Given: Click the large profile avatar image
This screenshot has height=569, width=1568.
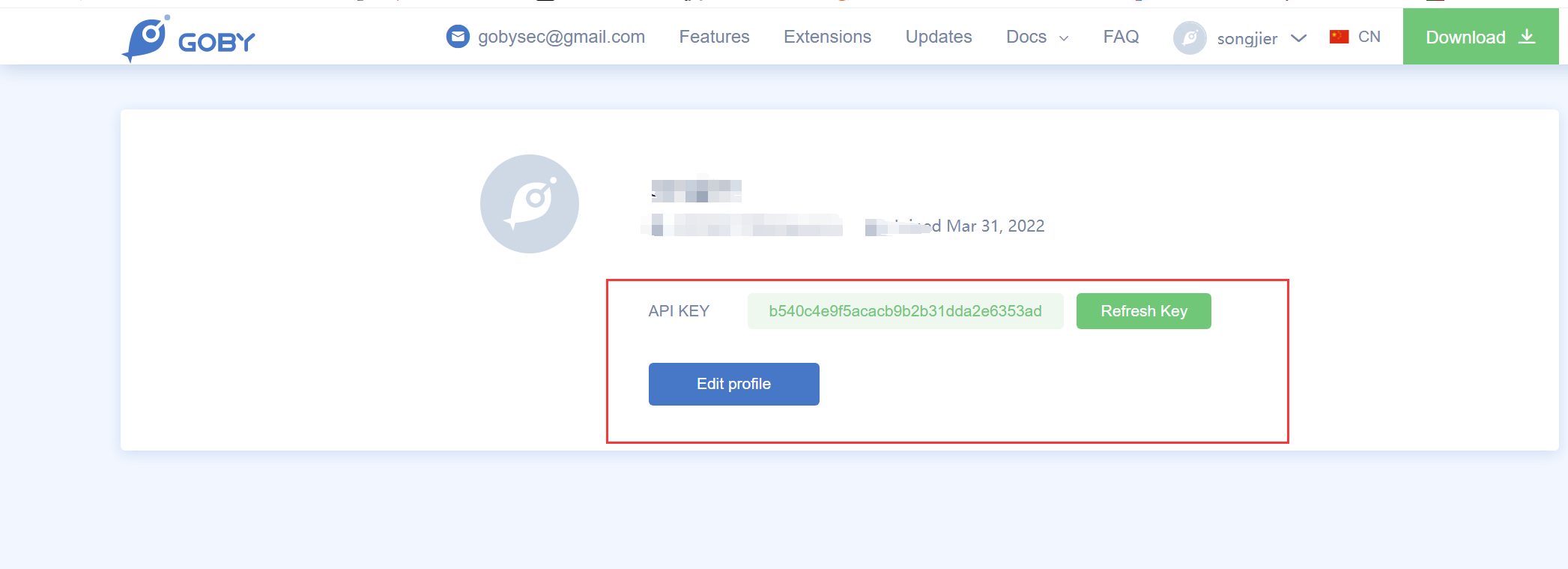Looking at the screenshot, I should point(530,204).
